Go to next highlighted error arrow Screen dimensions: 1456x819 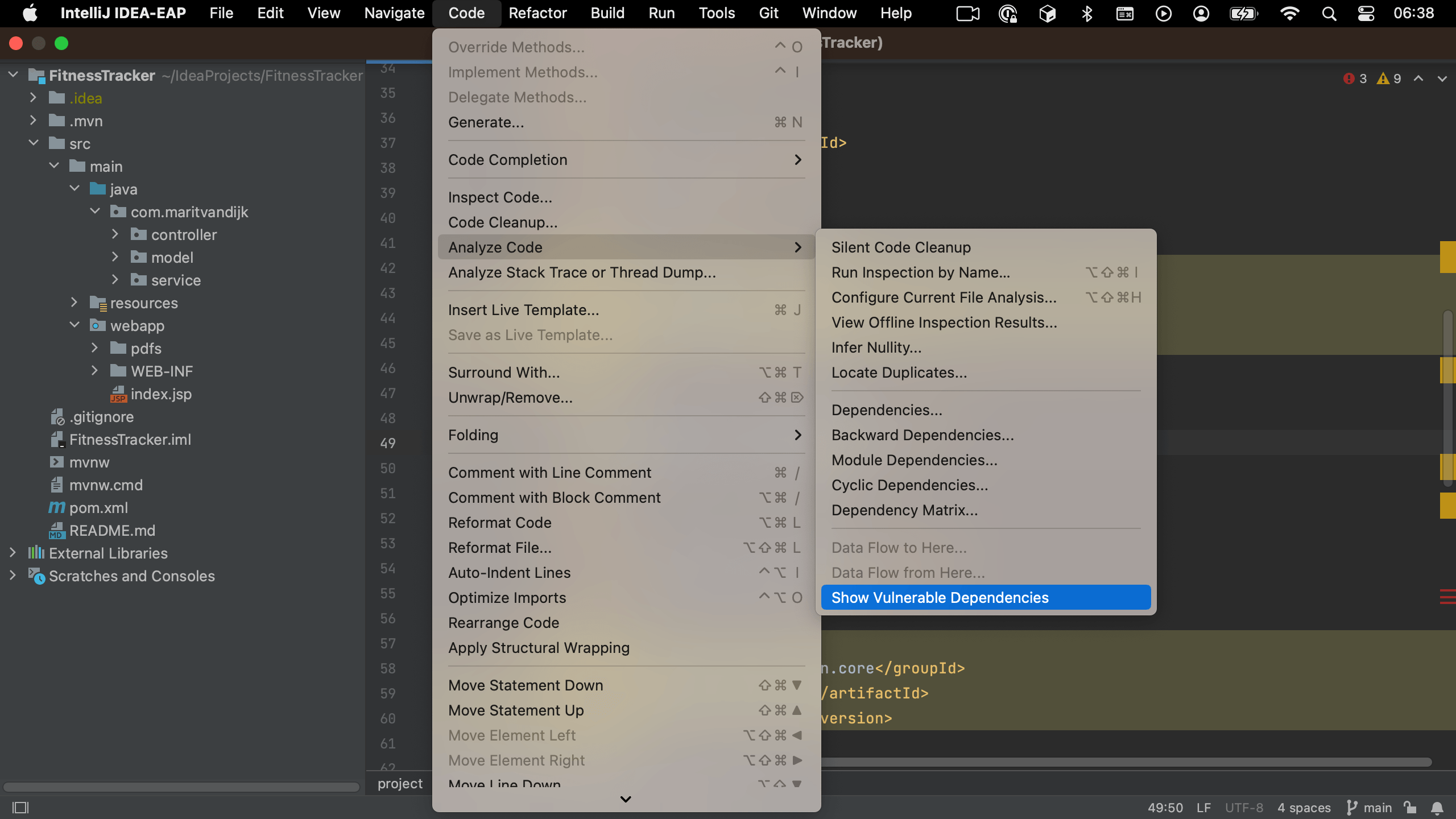[1442, 78]
